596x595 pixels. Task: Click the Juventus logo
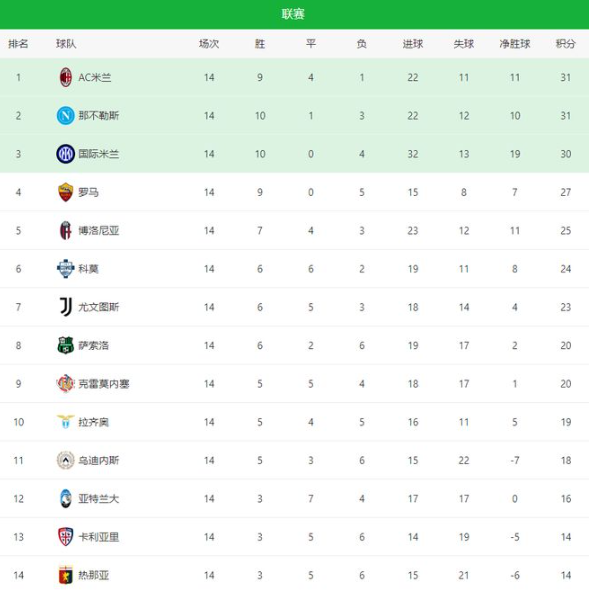pos(66,307)
